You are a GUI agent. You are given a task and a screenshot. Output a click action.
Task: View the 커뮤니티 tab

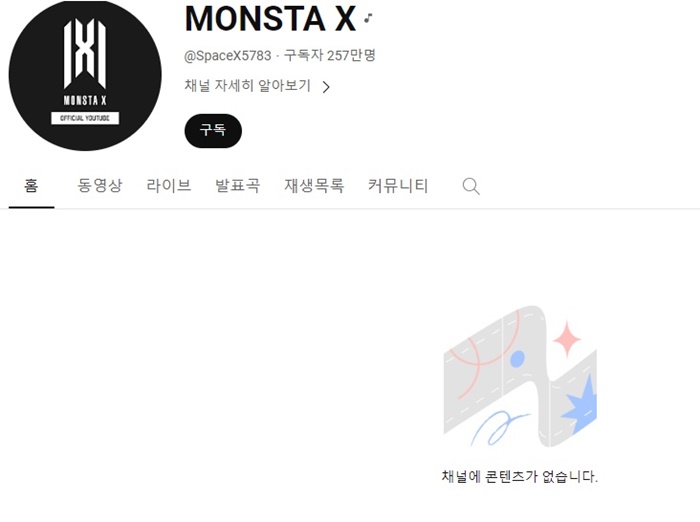click(x=398, y=186)
